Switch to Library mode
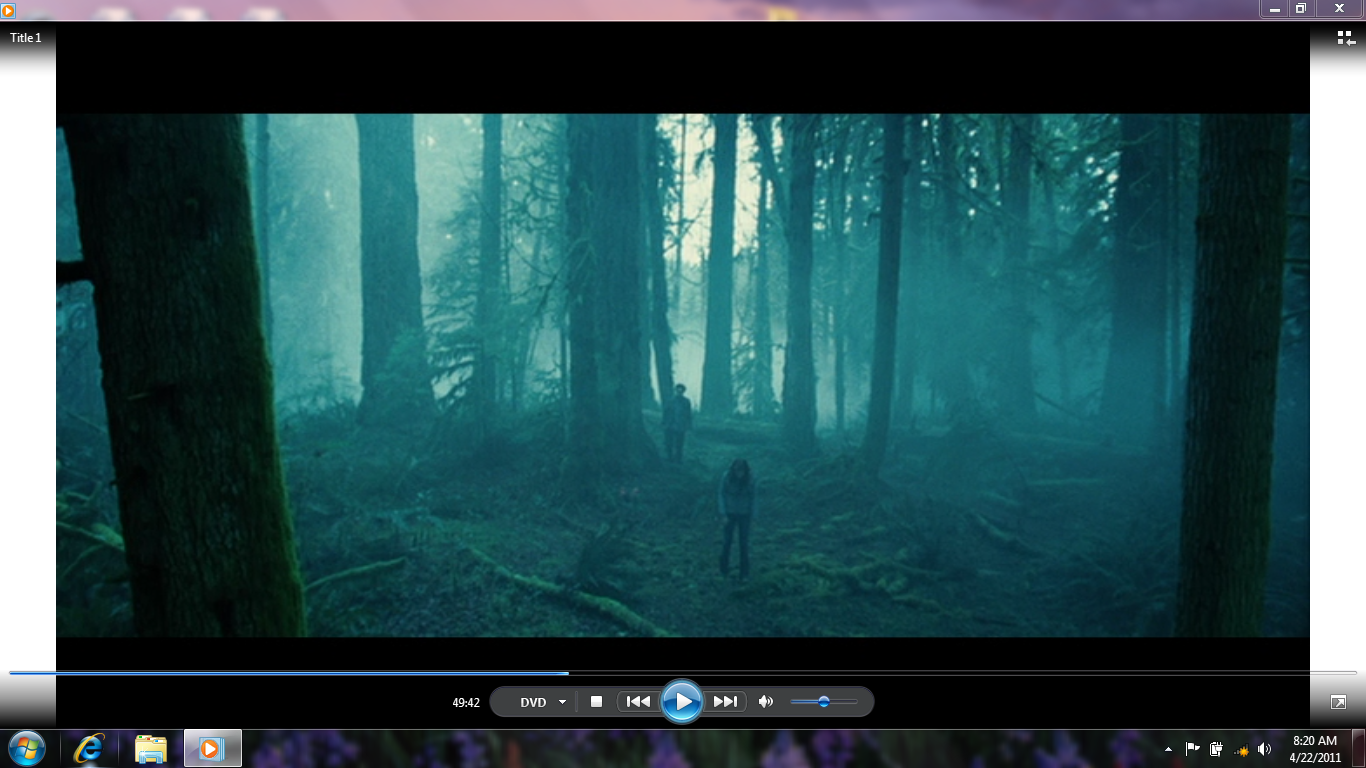This screenshot has width=1366, height=768. (x=1345, y=37)
